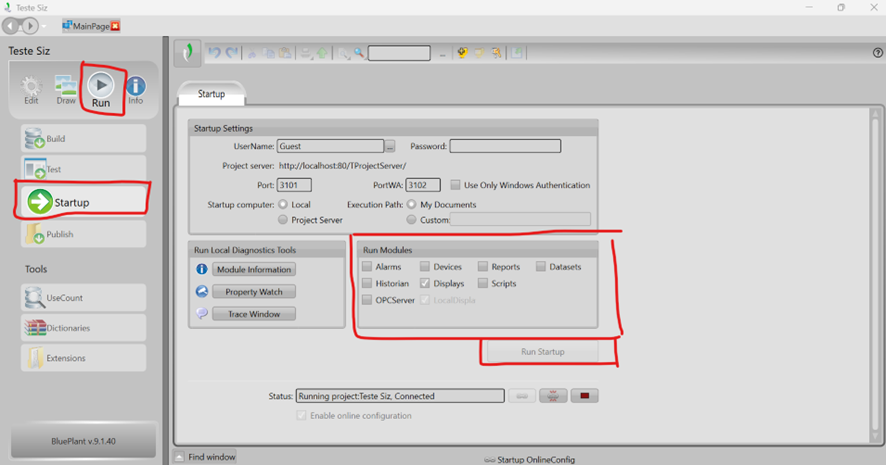Image resolution: width=886 pixels, height=465 pixels.
Task: Choose the Custom execution path option
Action: [x=411, y=220]
